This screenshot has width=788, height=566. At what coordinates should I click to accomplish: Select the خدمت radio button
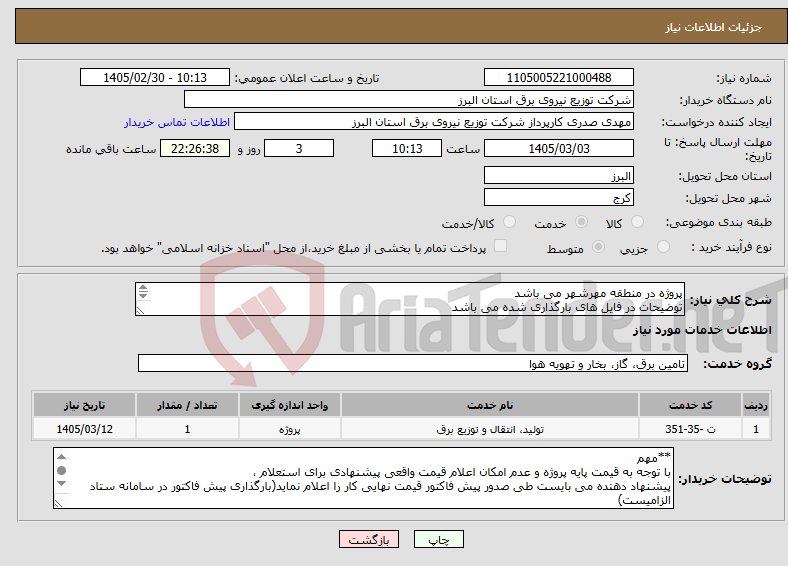click(581, 222)
